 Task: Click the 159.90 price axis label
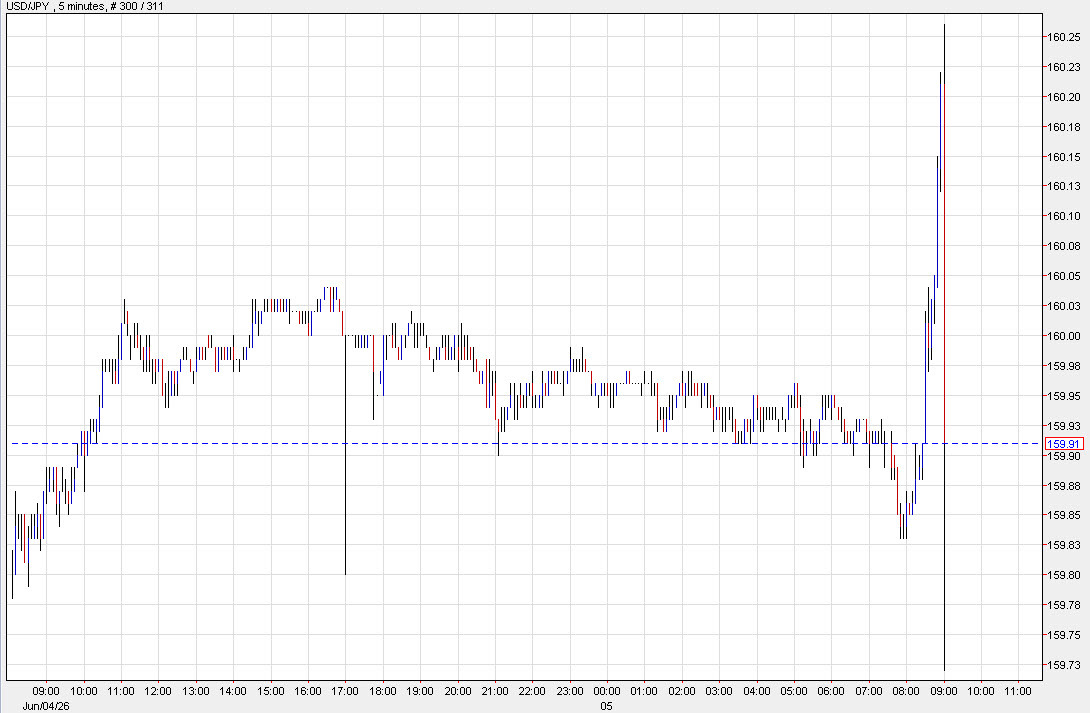point(1064,456)
